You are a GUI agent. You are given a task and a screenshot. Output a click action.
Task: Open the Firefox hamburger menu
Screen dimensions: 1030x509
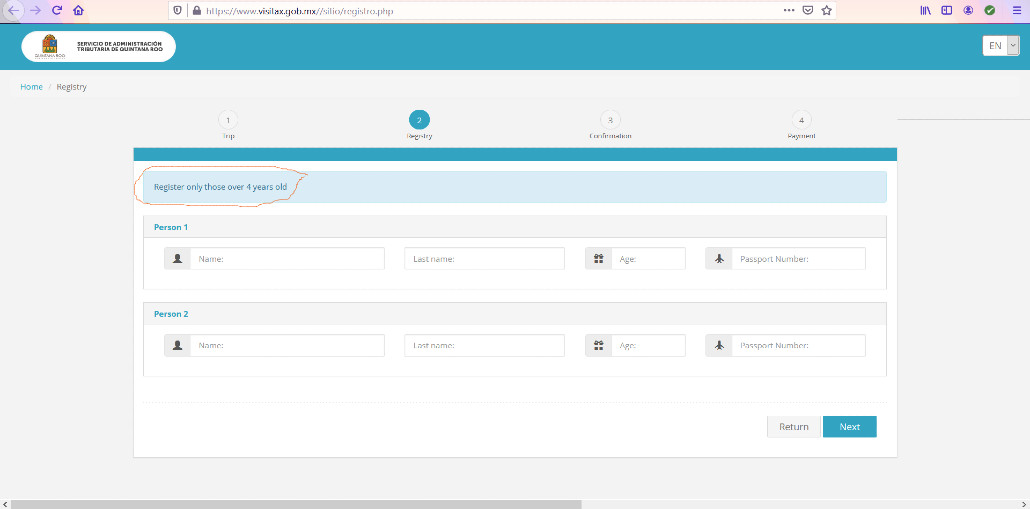pyautogui.click(x=1013, y=9)
